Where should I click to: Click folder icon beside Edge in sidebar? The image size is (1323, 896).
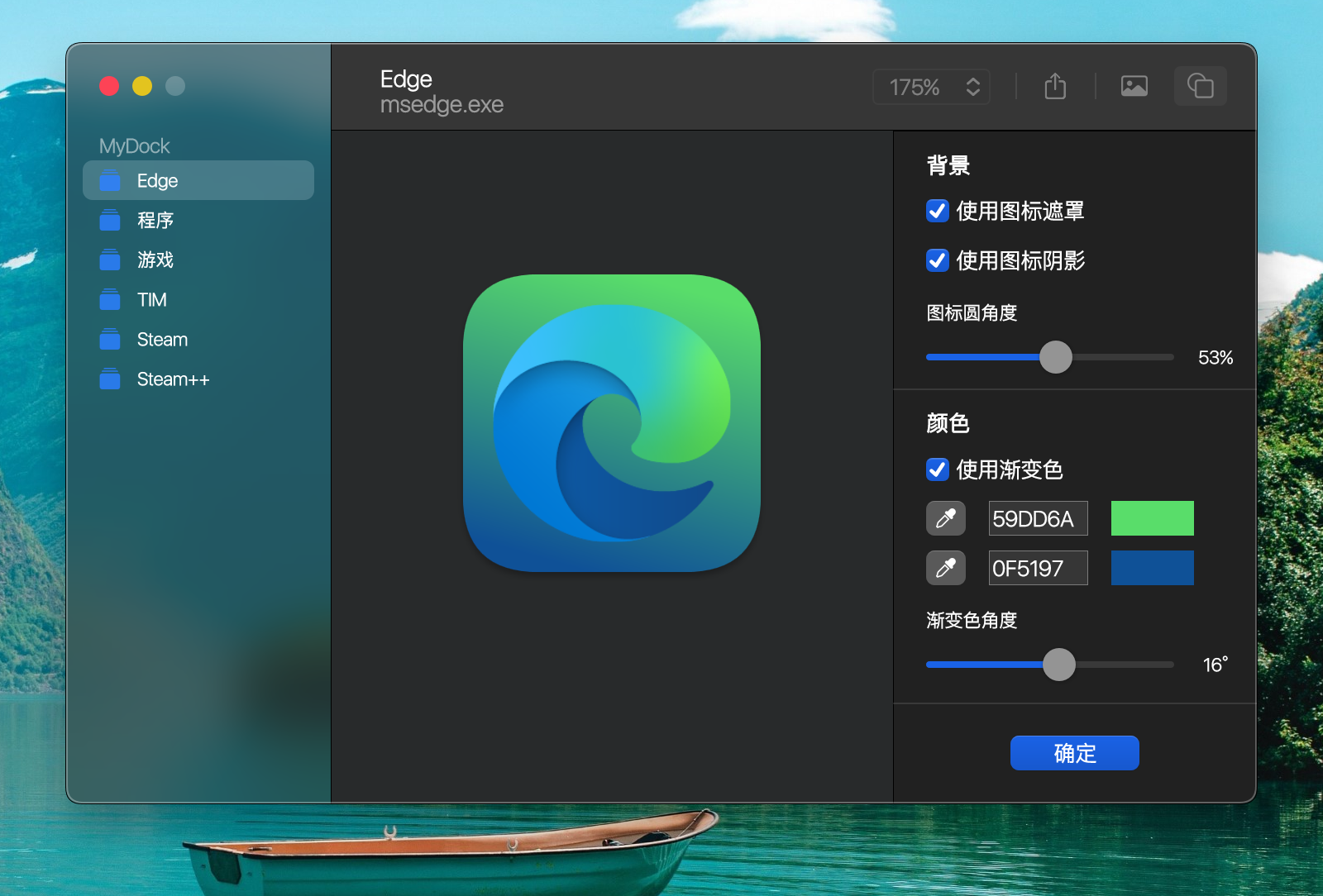click(110, 180)
